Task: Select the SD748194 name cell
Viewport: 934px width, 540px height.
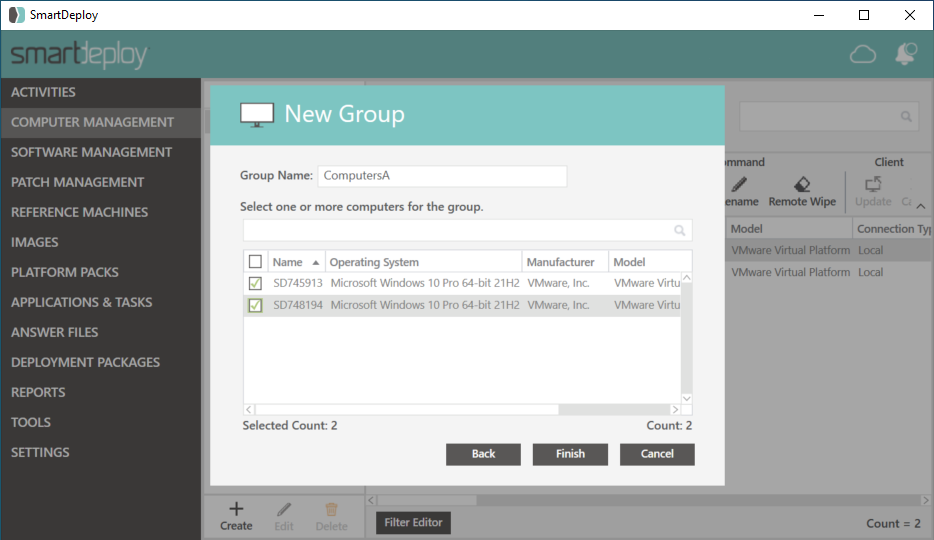Action: pyautogui.click(x=298, y=305)
